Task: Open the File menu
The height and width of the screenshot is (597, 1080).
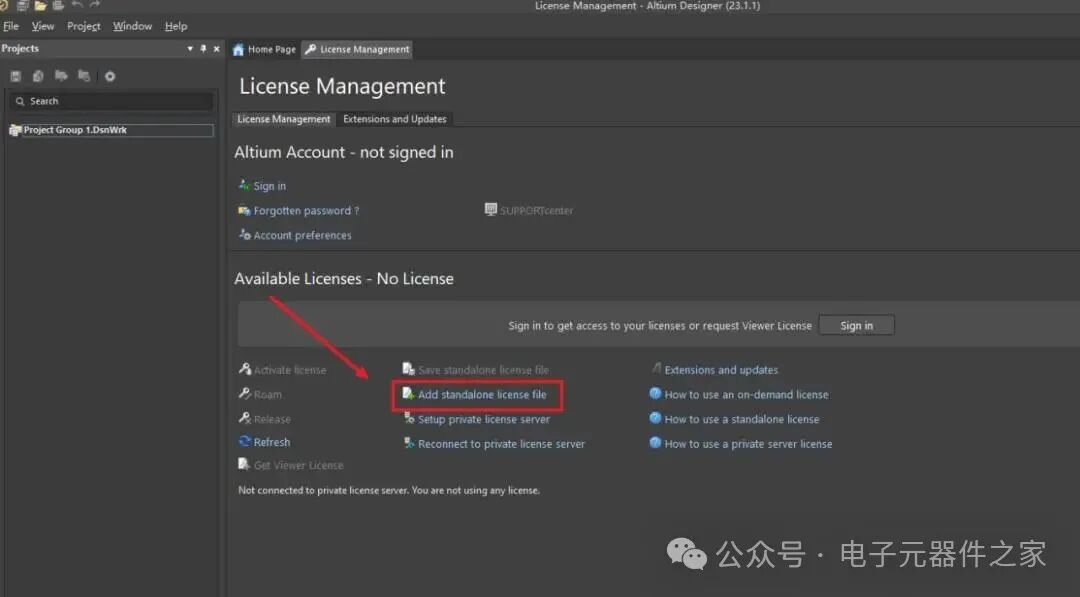Action: 11,26
